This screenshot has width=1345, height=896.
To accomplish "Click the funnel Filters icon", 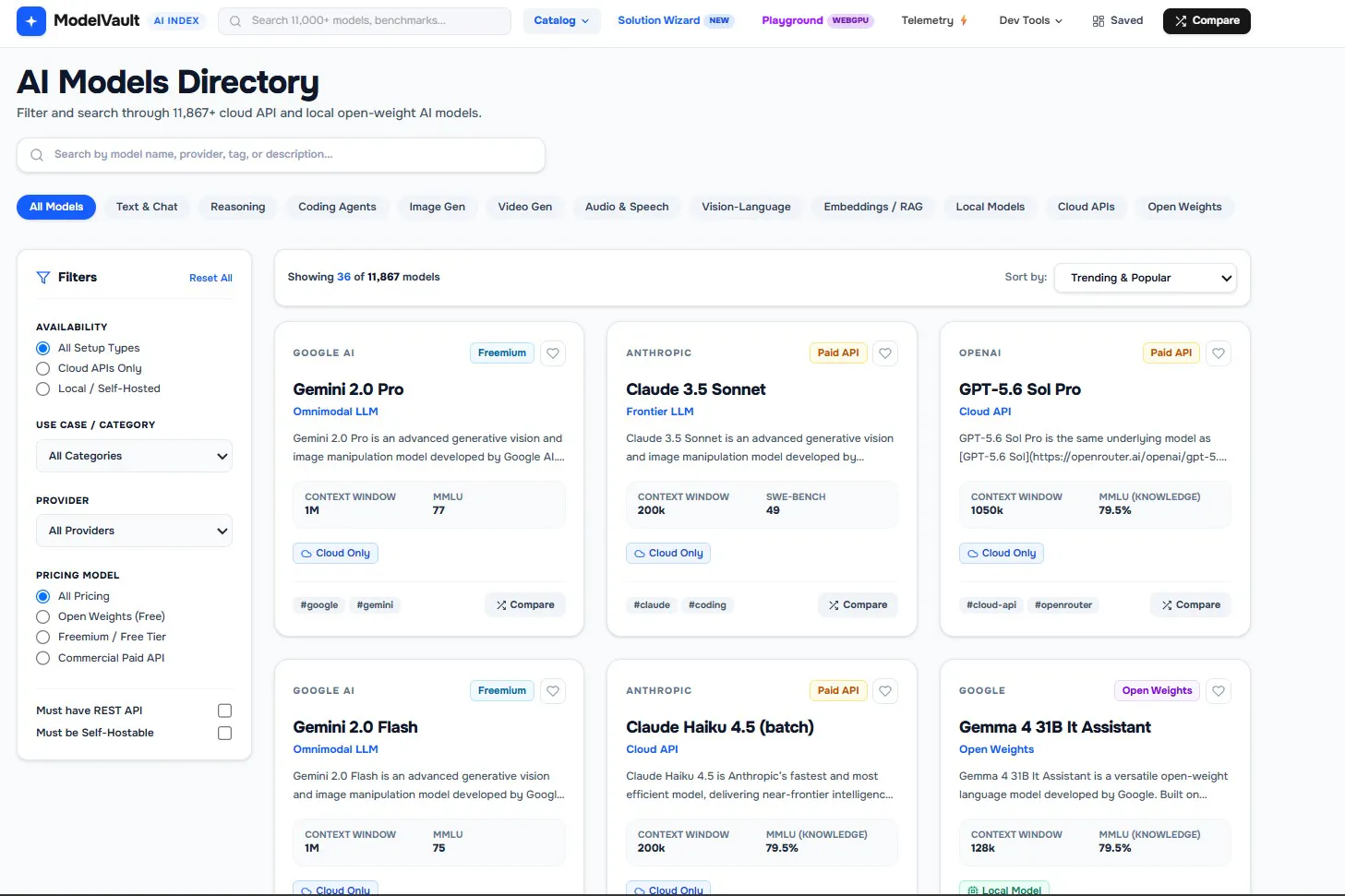I will [42, 278].
